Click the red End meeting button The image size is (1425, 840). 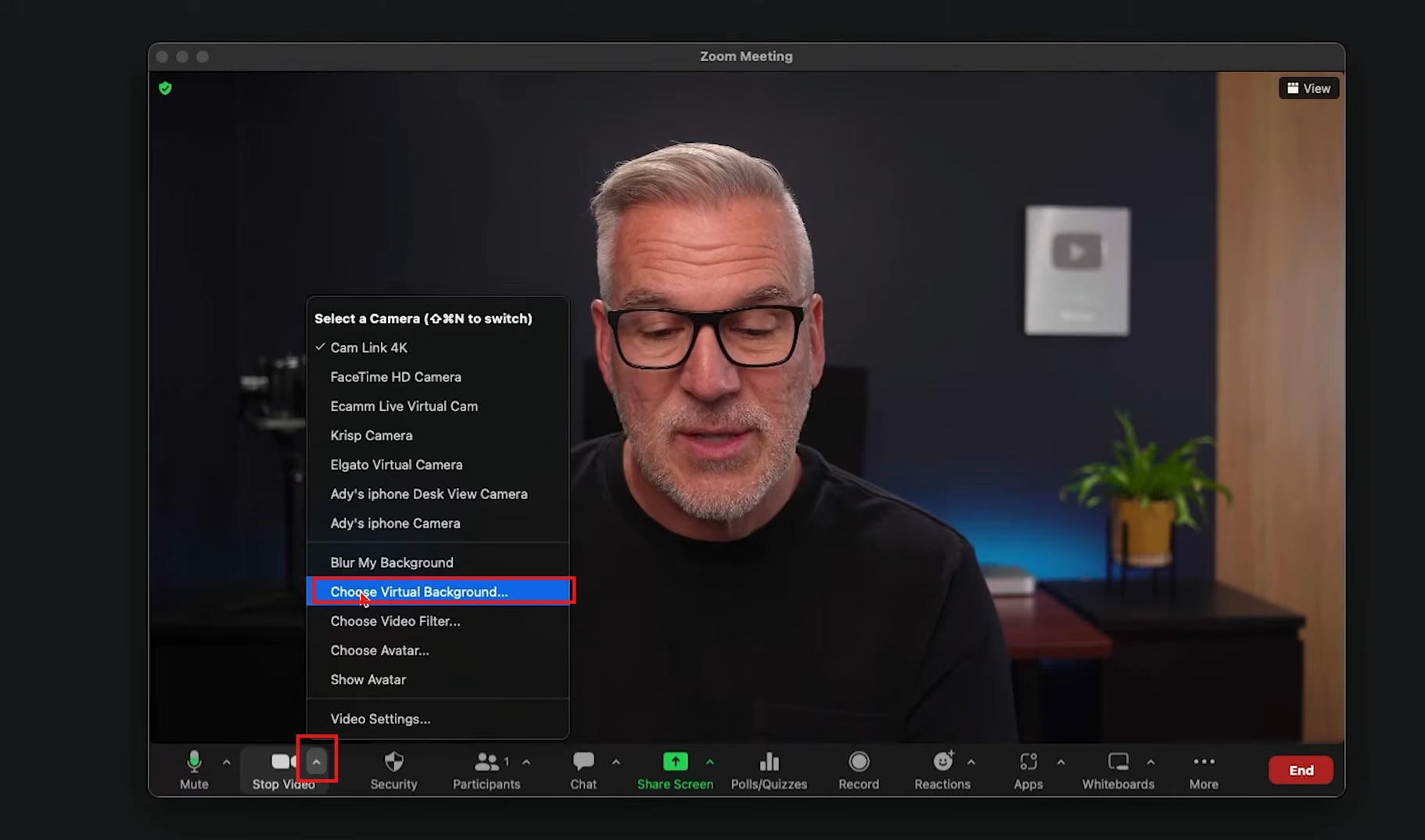tap(1301, 770)
